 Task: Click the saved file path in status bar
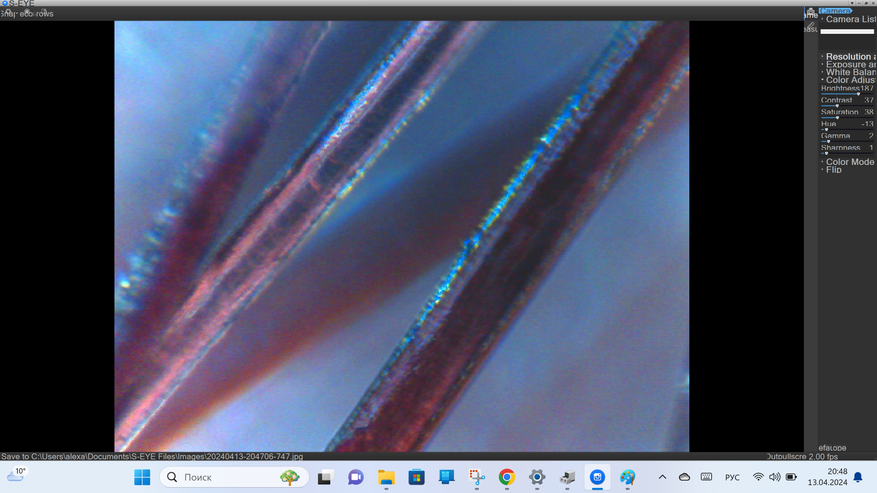tap(152, 457)
